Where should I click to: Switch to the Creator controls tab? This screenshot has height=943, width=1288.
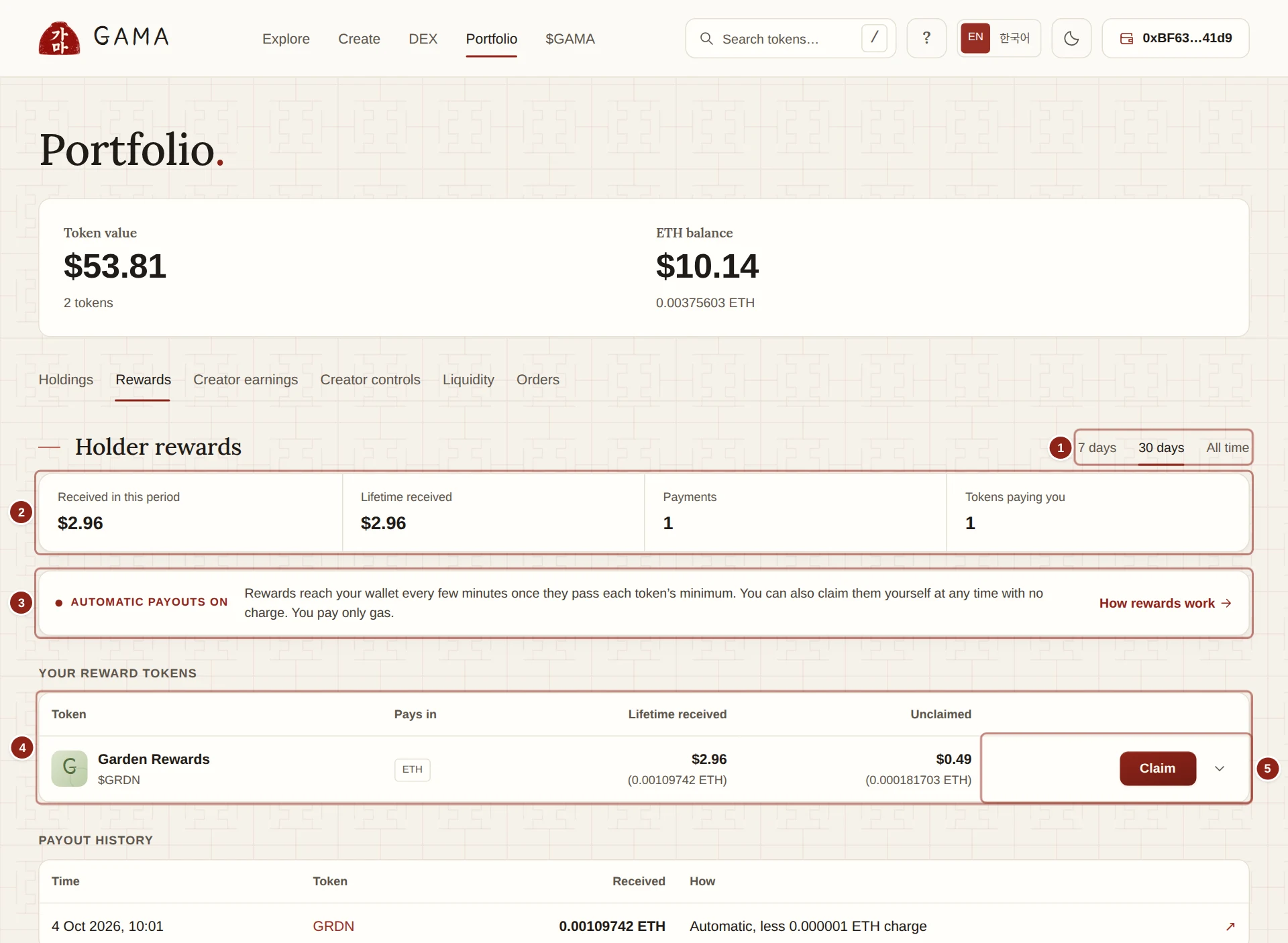[x=370, y=380]
